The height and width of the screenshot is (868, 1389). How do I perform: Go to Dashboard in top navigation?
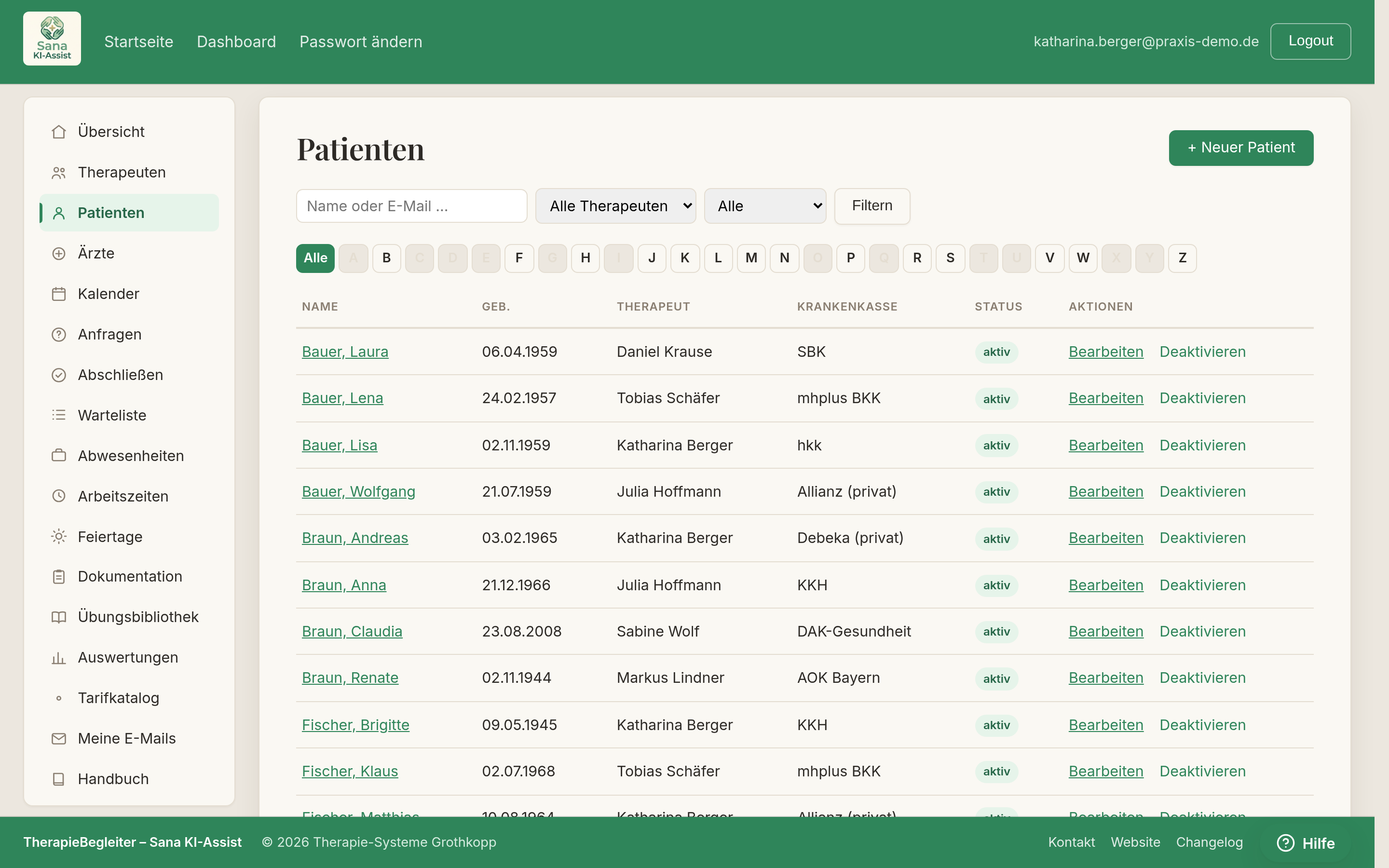coord(236,41)
